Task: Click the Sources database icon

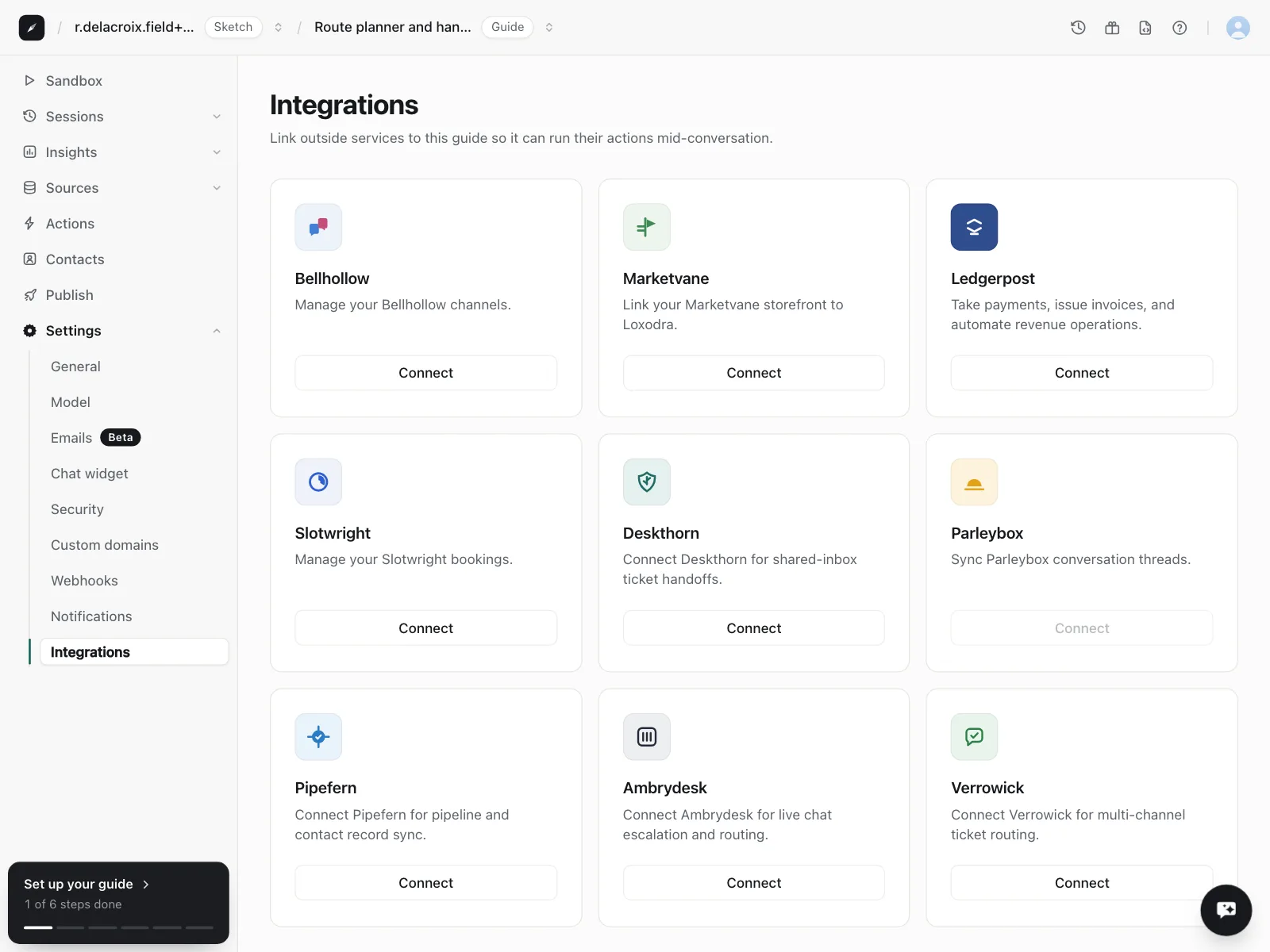Action: 29,187
